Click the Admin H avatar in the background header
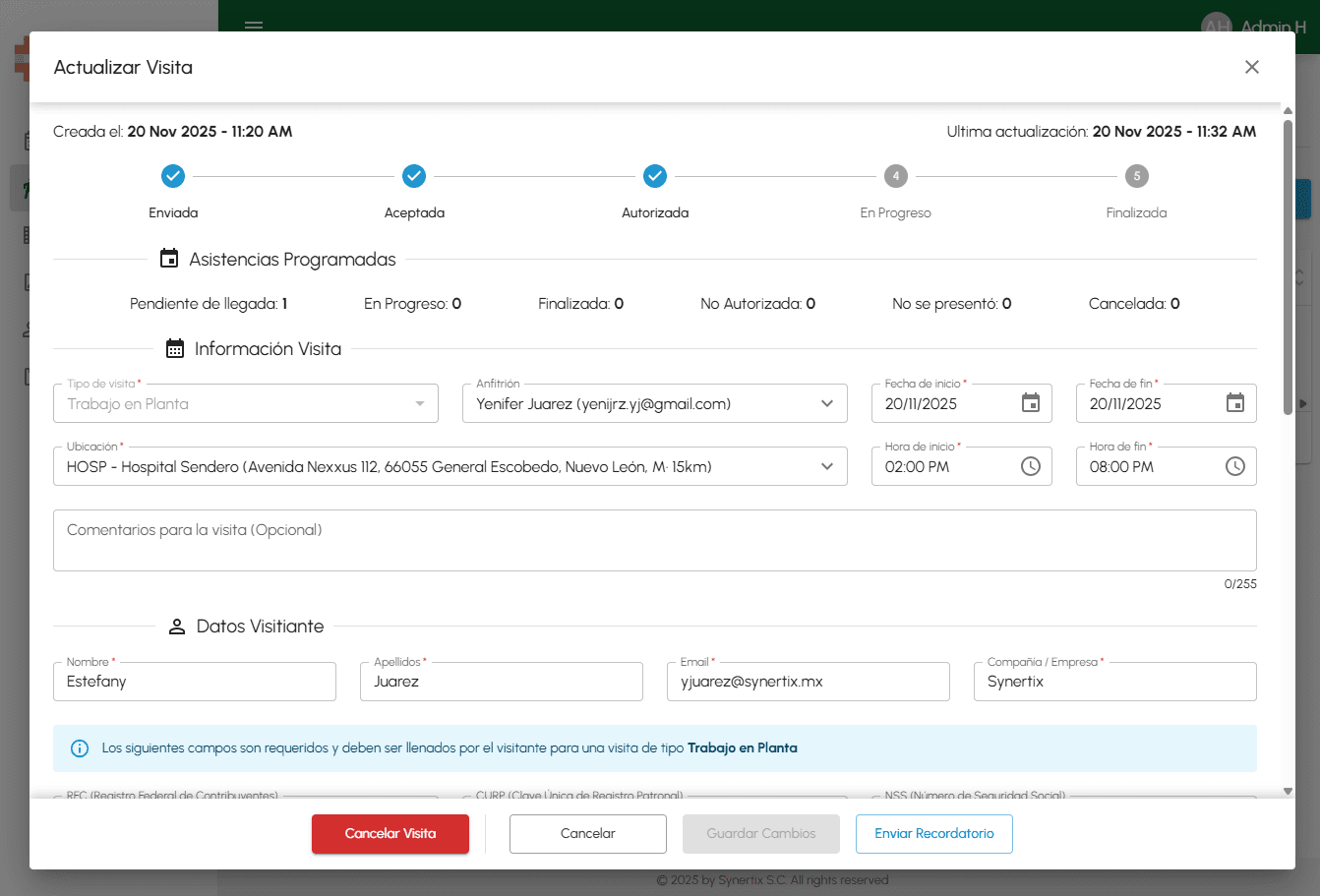Viewport: 1320px width, 896px height. click(1217, 26)
